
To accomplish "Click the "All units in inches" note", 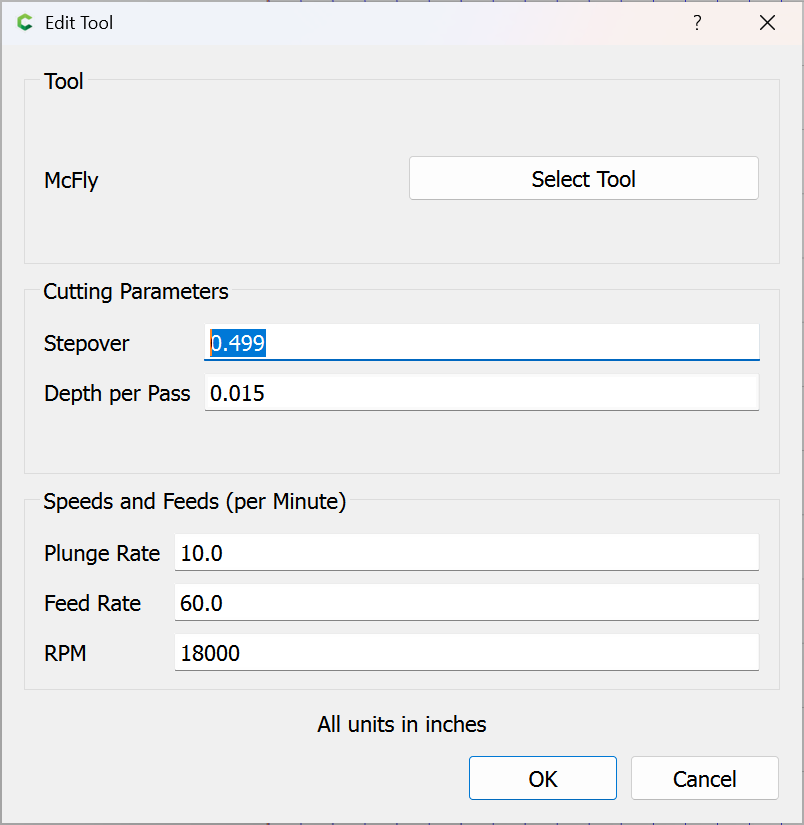I will tap(402, 724).
